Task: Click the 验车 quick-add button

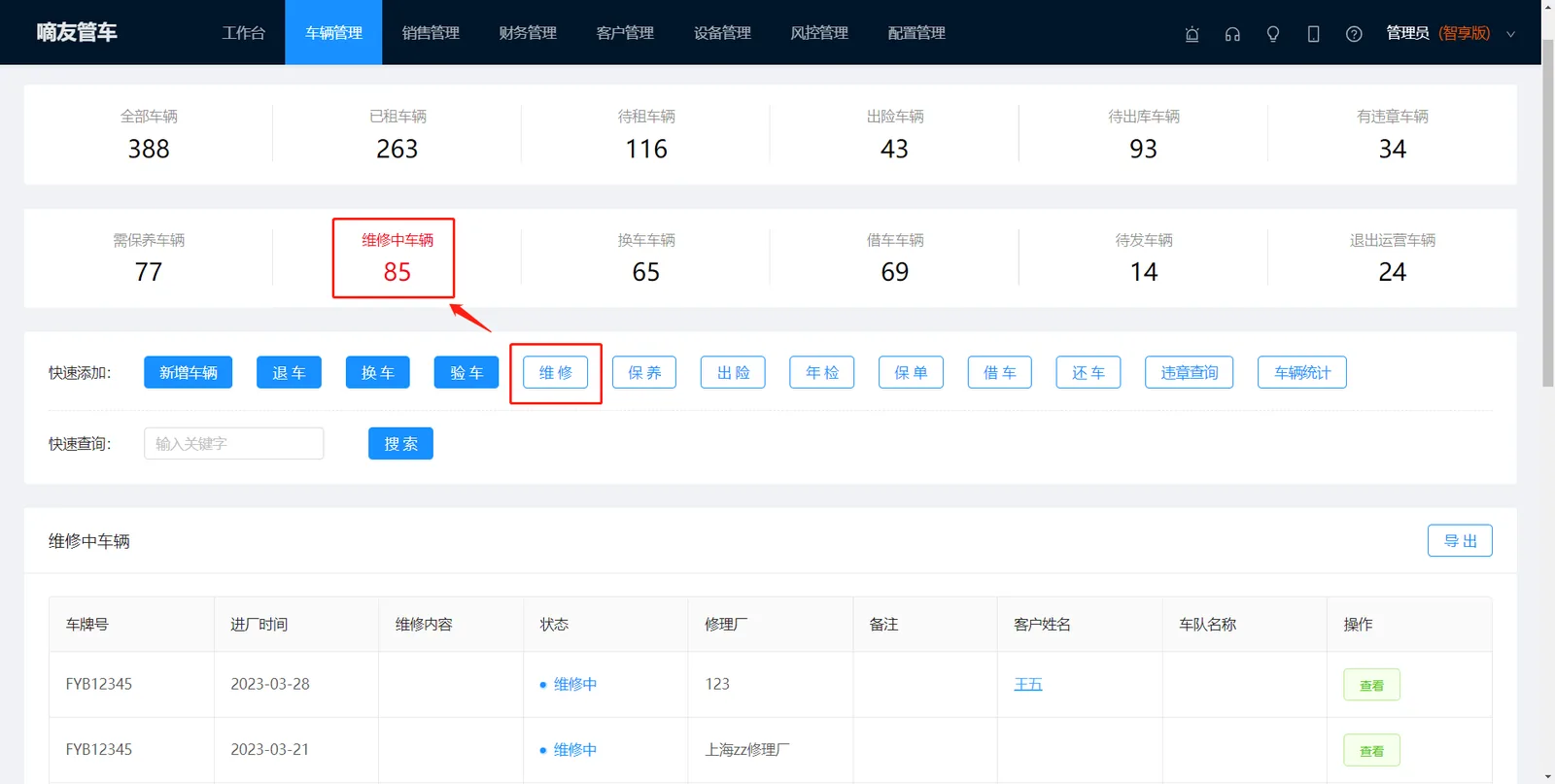Action: [466, 372]
